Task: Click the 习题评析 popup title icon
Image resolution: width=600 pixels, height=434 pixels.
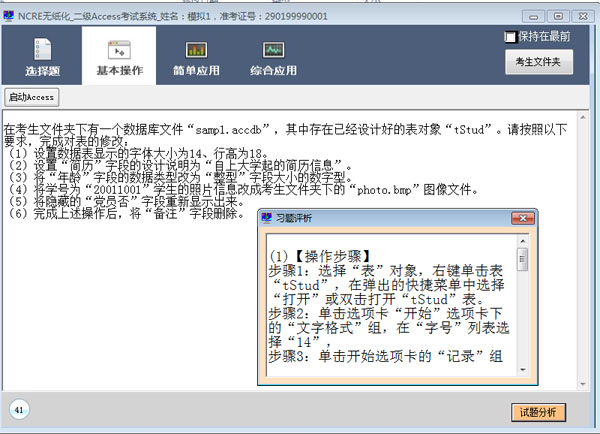Action: tap(267, 218)
